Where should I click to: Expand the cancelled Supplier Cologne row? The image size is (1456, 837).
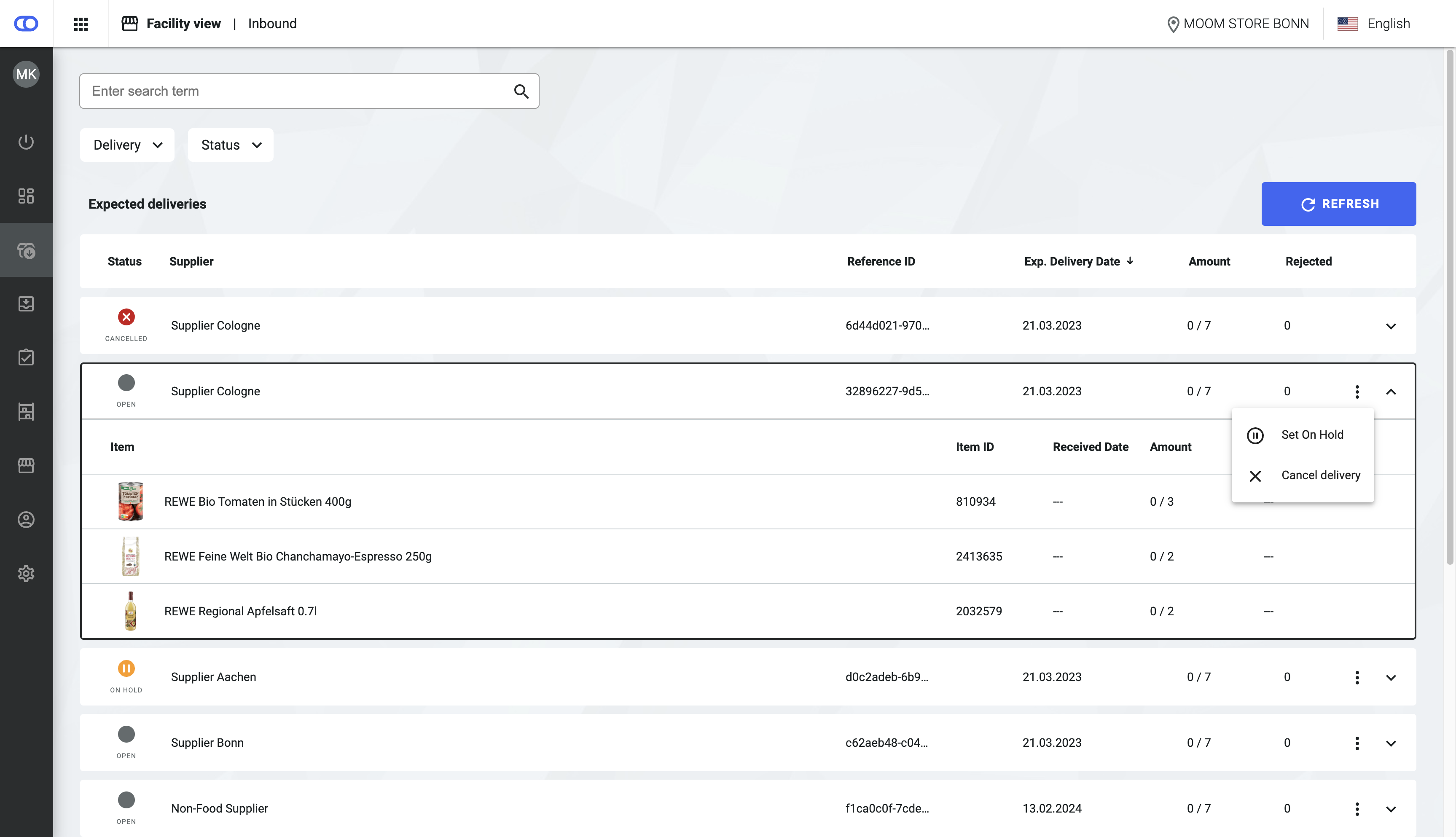pos(1391,326)
